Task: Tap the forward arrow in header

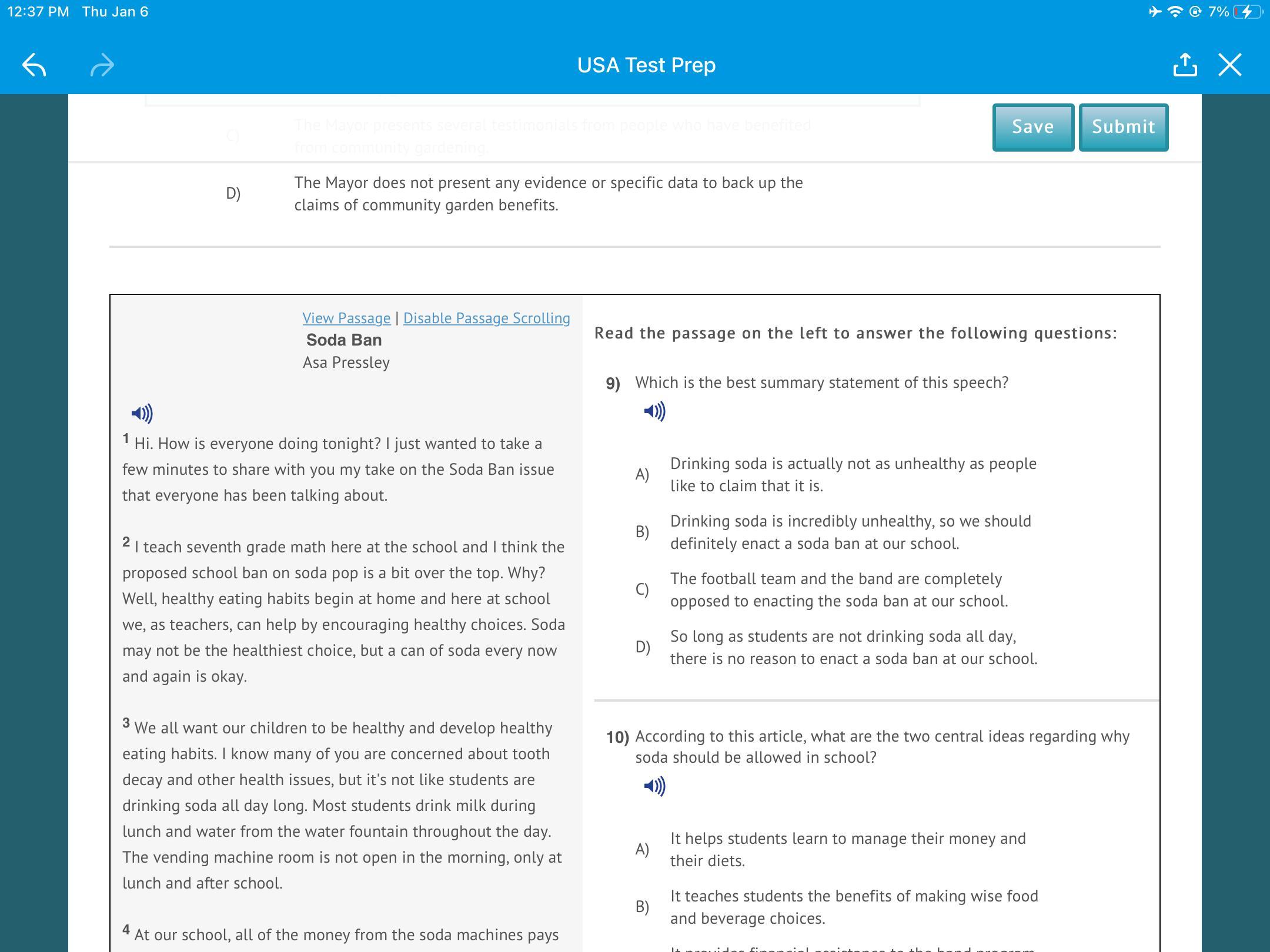Action: coord(102,65)
